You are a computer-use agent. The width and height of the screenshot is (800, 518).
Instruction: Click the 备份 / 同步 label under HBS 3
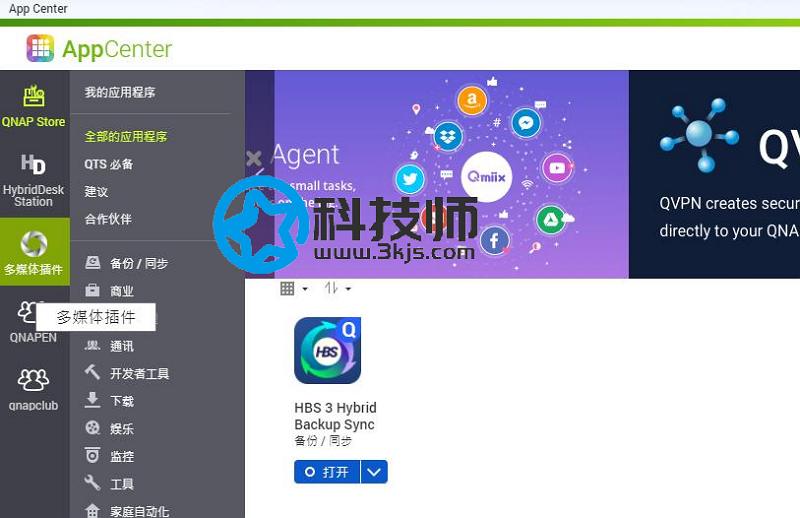(x=323, y=440)
